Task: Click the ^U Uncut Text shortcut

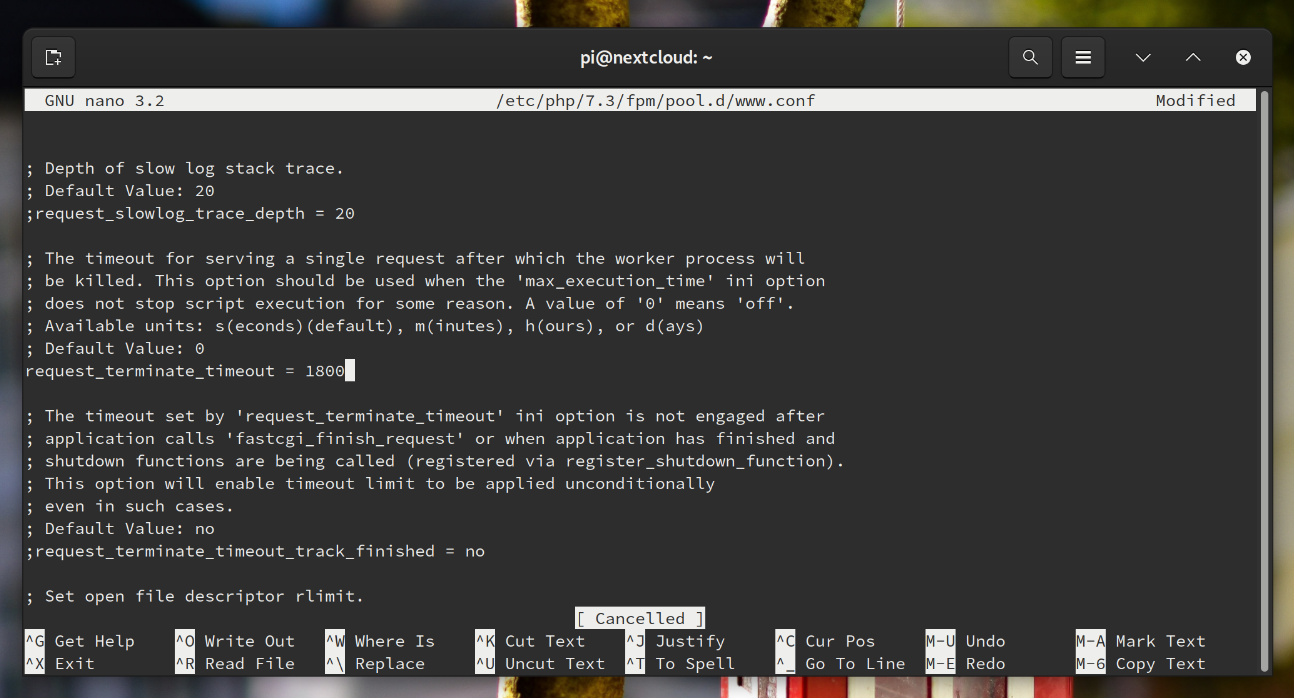Action: (x=540, y=664)
